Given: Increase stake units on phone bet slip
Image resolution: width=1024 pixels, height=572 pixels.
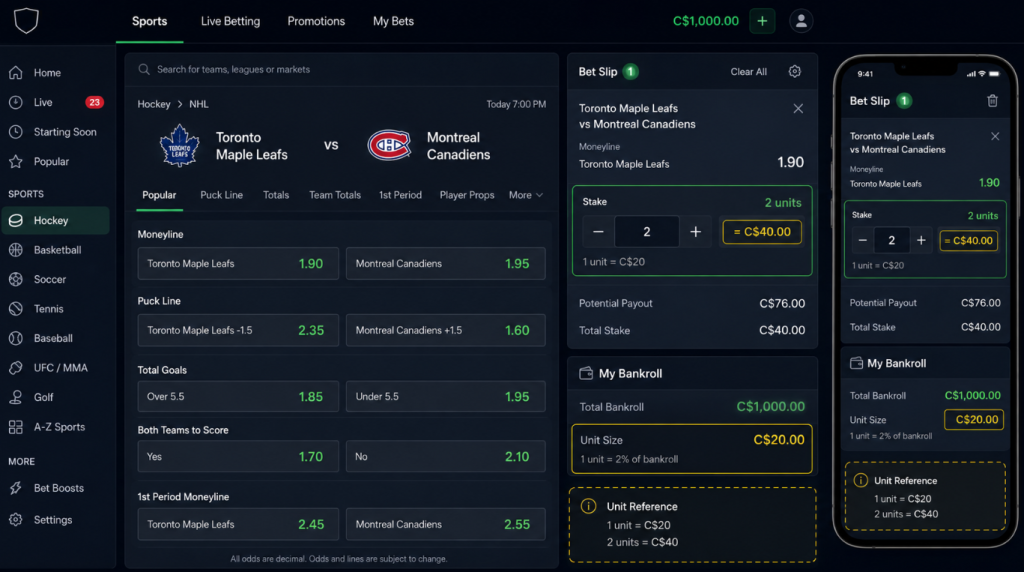Looking at the screenshot, I should [921, 240].
